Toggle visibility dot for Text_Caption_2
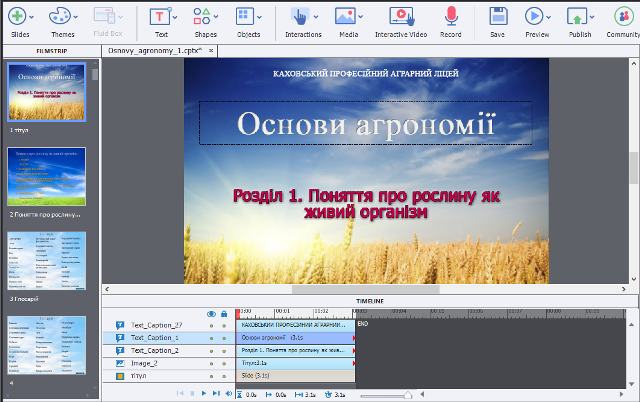The image size is (640, 402). pos(211,351)
